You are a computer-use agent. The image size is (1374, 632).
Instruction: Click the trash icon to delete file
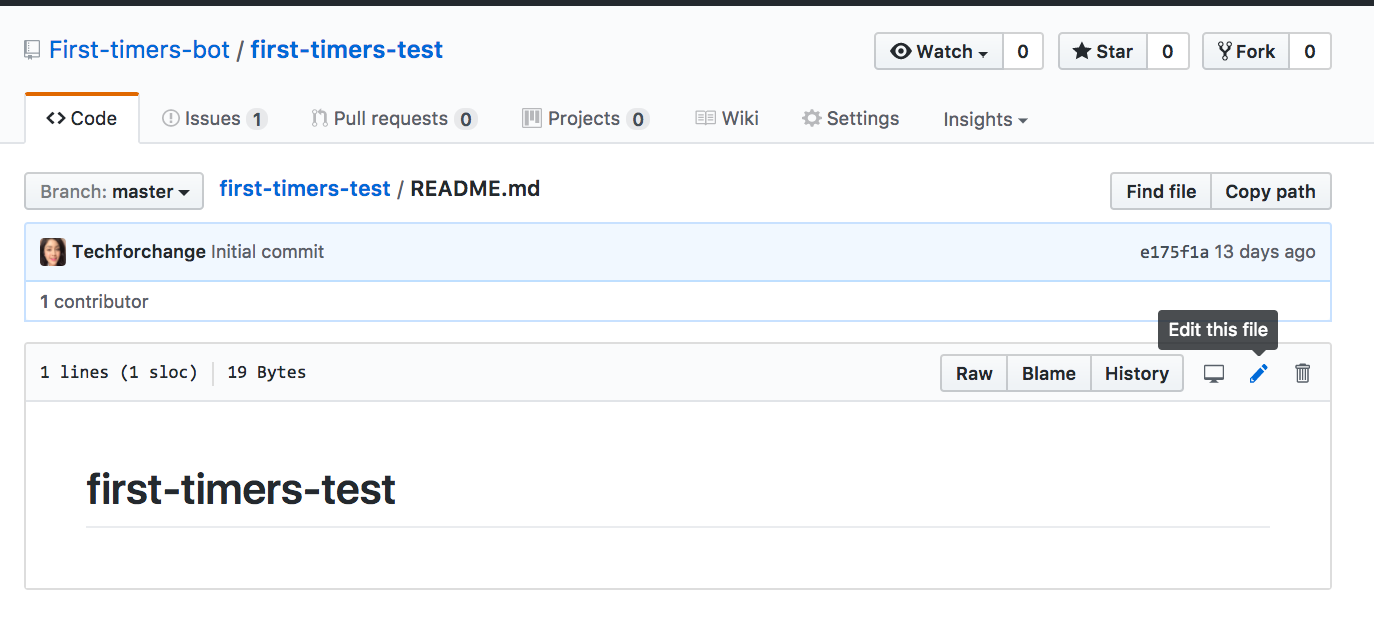click(1302, 373)
